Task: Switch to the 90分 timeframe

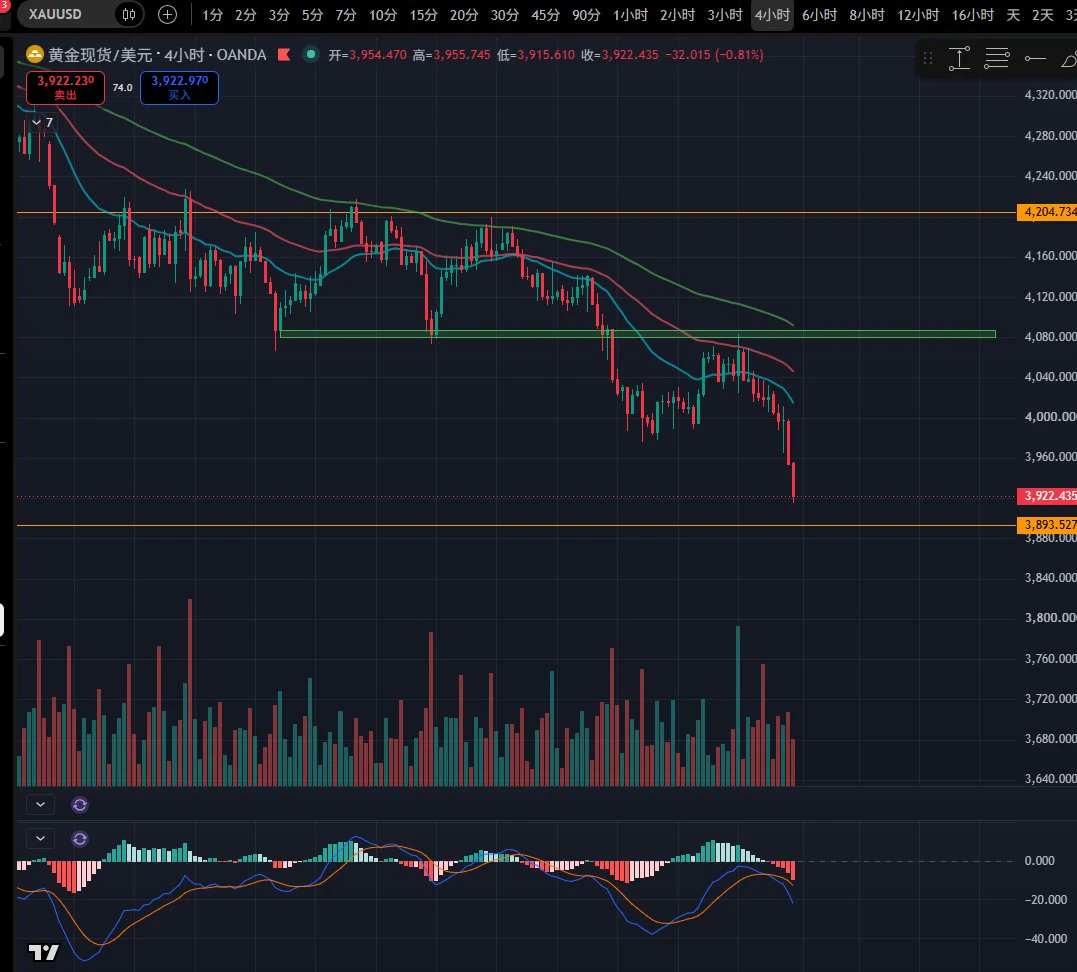Action: (586, 15)
